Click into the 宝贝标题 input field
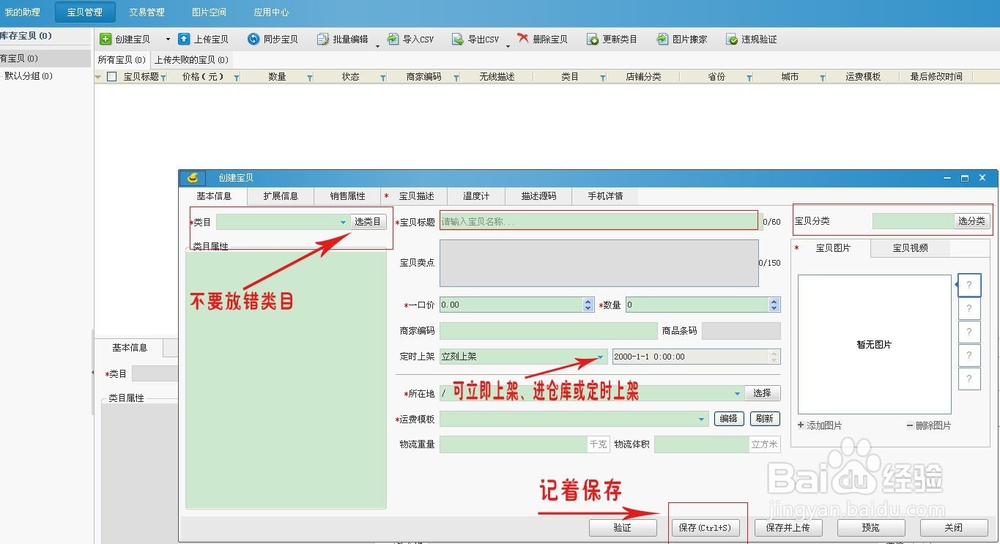 [598, 221]
